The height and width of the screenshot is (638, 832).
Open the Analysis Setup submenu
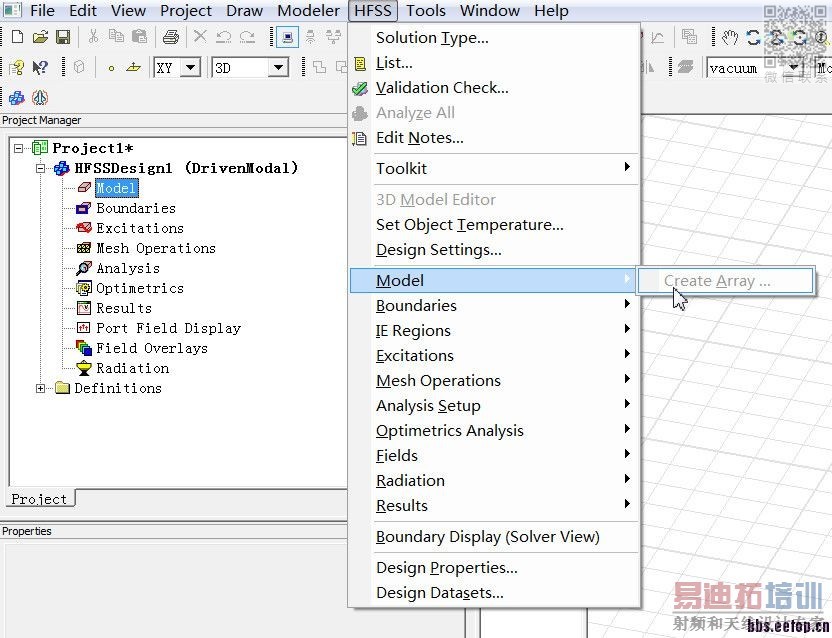point(494,406)
